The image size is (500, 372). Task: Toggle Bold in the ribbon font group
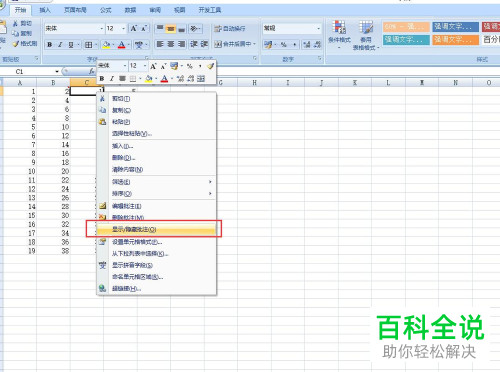click(49, 45)
